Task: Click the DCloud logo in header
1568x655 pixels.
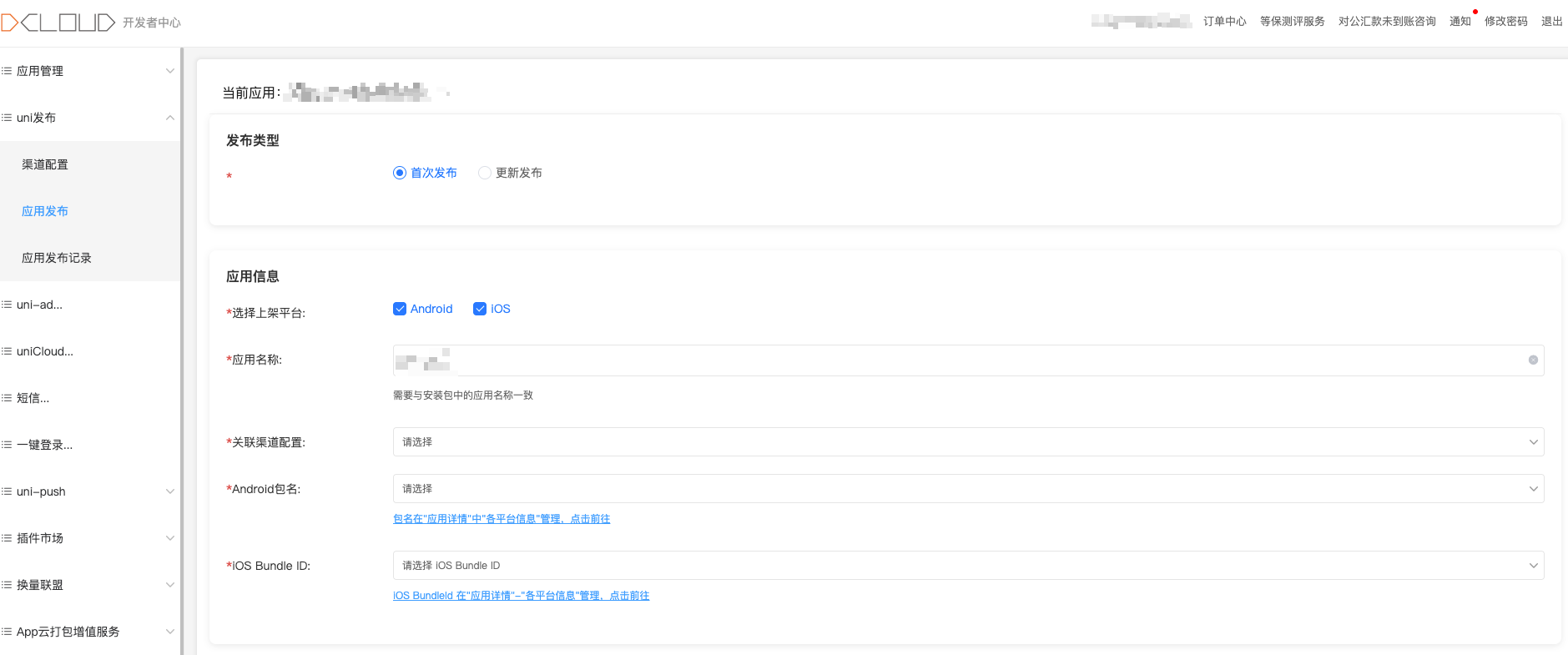Action: point(58,23)
